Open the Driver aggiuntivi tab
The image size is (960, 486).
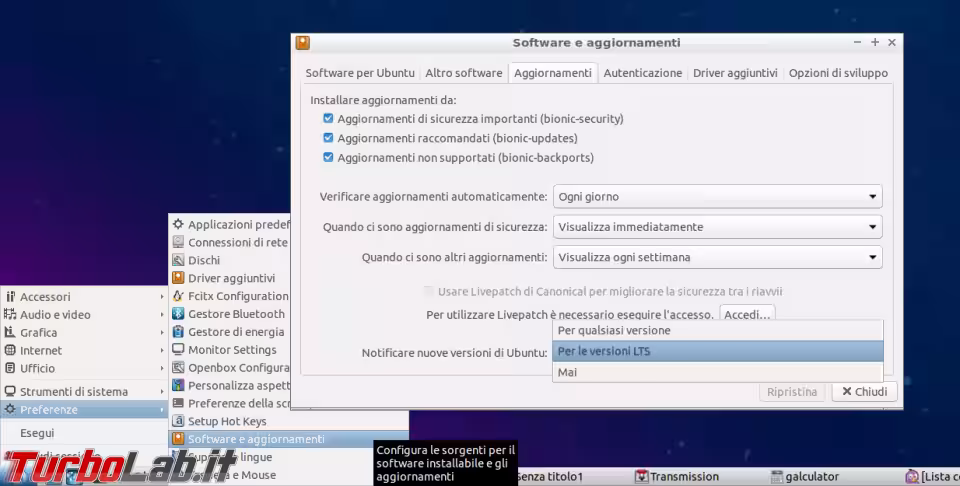coord(735,73)
